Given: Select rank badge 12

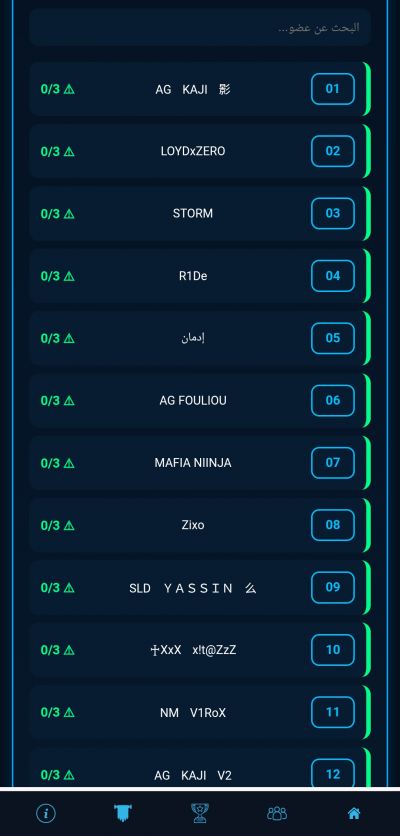Looking at the screenshot, I should click(333, 774).
